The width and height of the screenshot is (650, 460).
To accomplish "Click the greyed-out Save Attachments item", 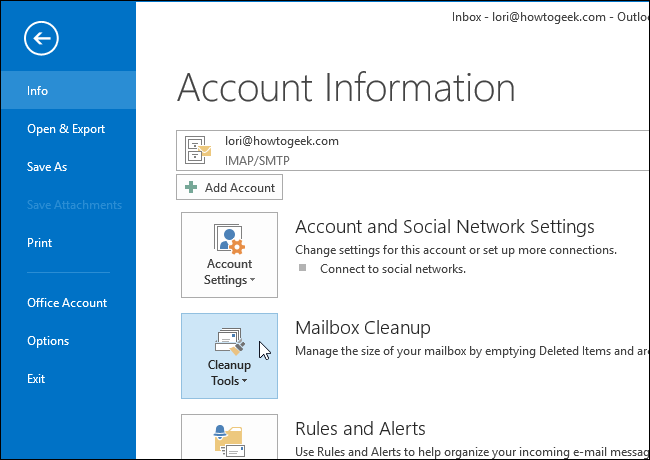I will (x=74, y=205).
